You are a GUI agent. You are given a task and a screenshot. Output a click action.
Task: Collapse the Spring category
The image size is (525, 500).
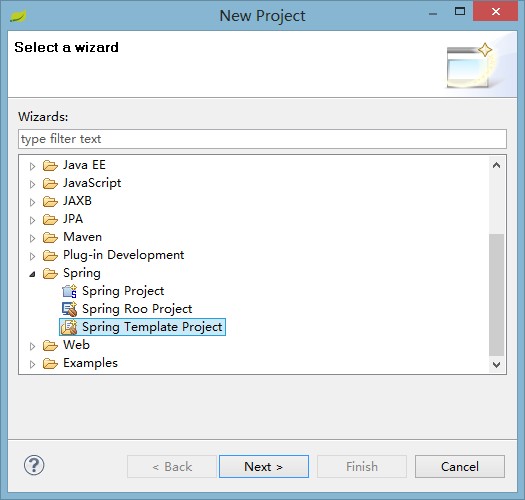point(32,274)
